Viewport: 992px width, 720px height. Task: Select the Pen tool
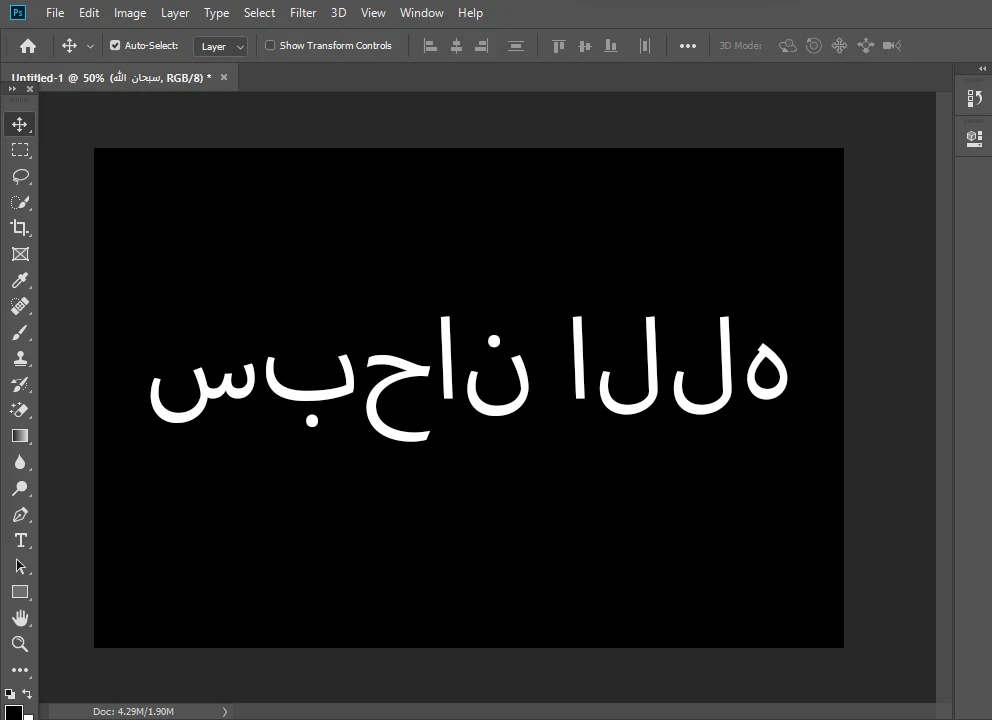pos(20,514)
